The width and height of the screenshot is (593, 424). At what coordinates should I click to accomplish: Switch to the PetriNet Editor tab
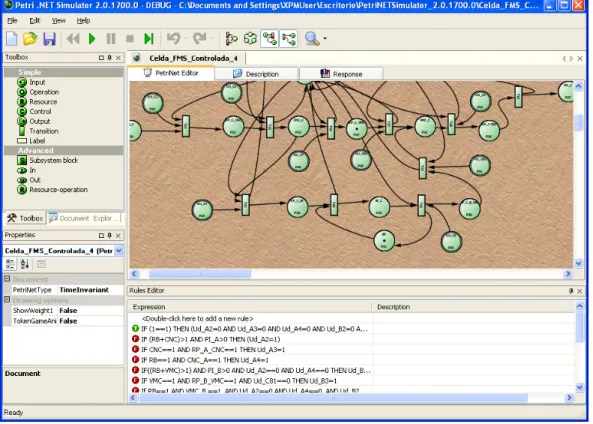(x=171, y=73)
